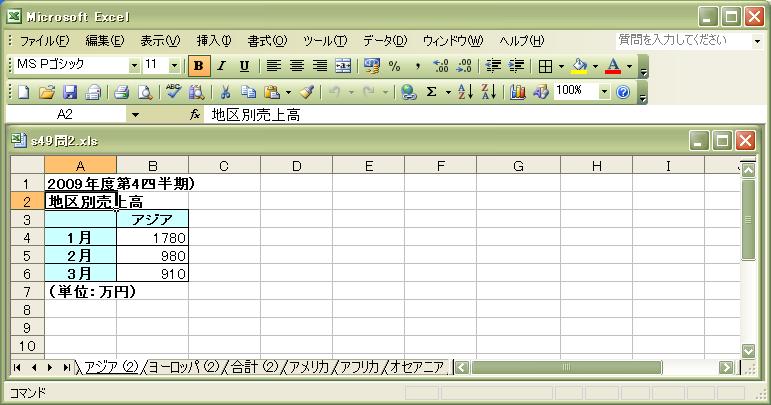Viewport: 771px width, 405px height.
Task: Click the Borders icon
Action: (545, 66)
